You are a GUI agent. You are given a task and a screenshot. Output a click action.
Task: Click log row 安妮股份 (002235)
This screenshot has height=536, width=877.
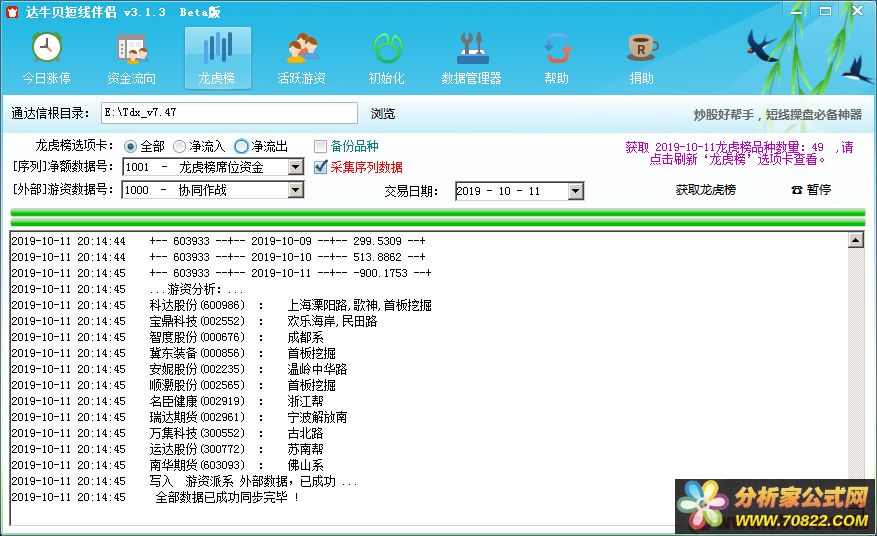pos(179,369)
